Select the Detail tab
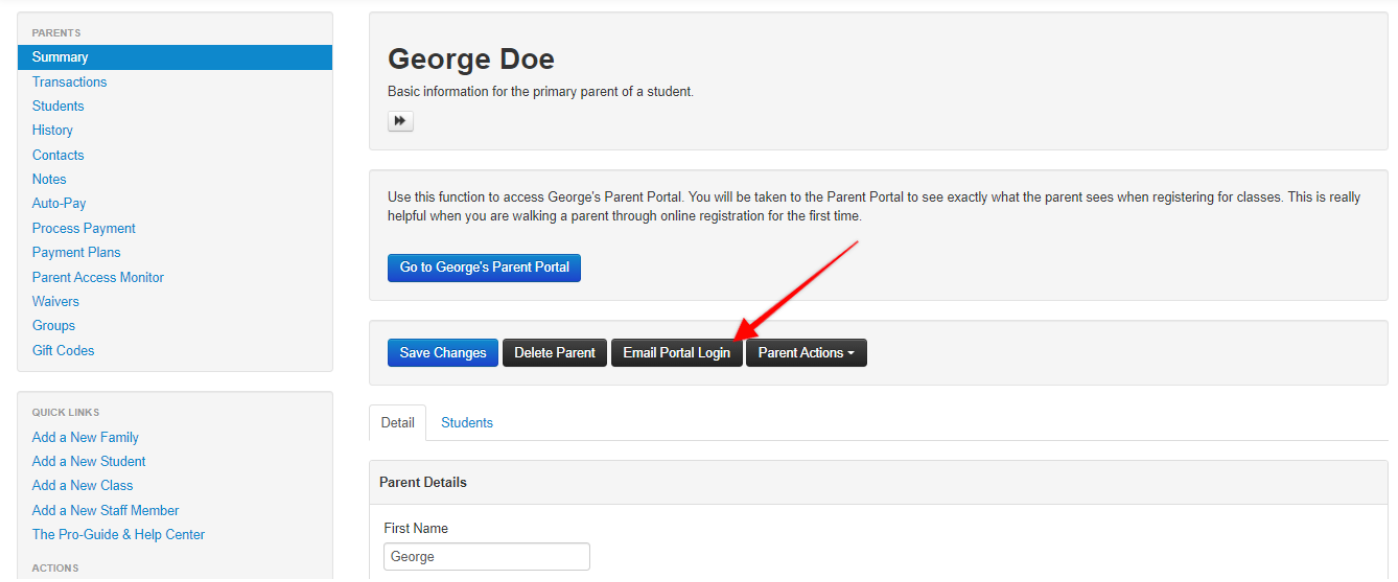The height and width of the screenshot is (582, 1398). coord(397,423)
